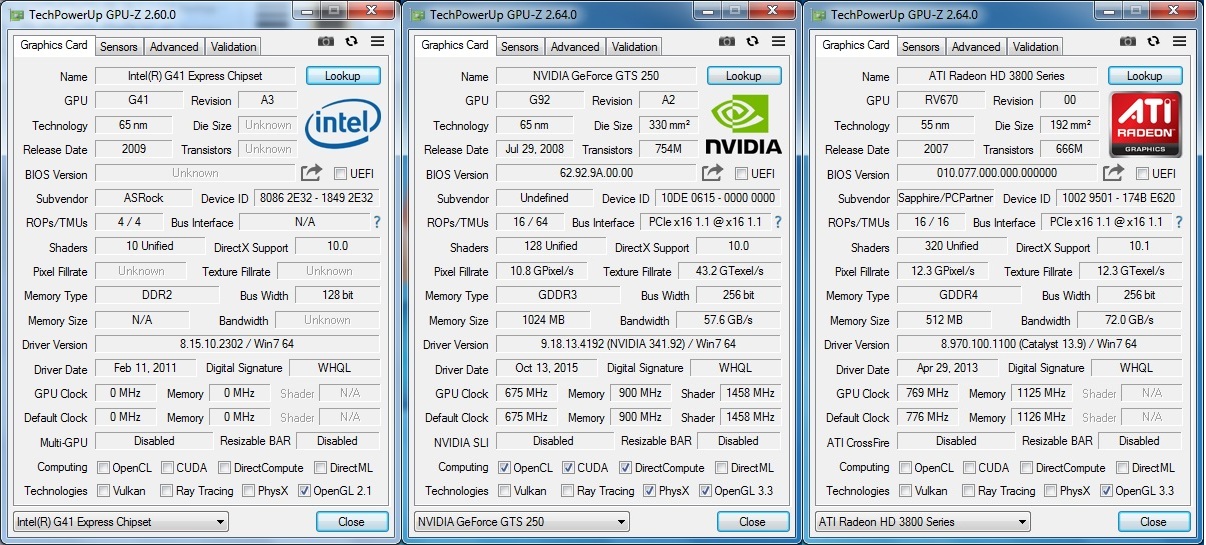Toggle OpenGL 2.1 checkbox in Intel window
Screen dimensions: 1206x545
pyautogui.click(x=304, y=491)
